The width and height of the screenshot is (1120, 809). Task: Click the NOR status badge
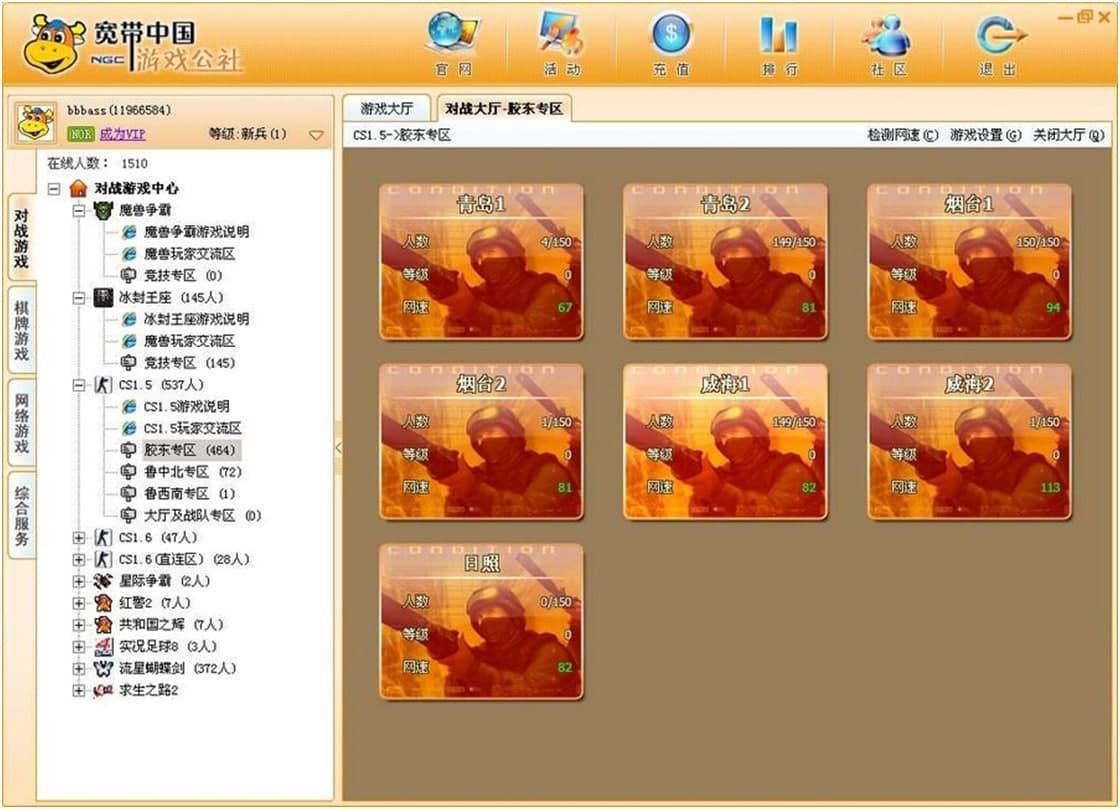point(81,134)
